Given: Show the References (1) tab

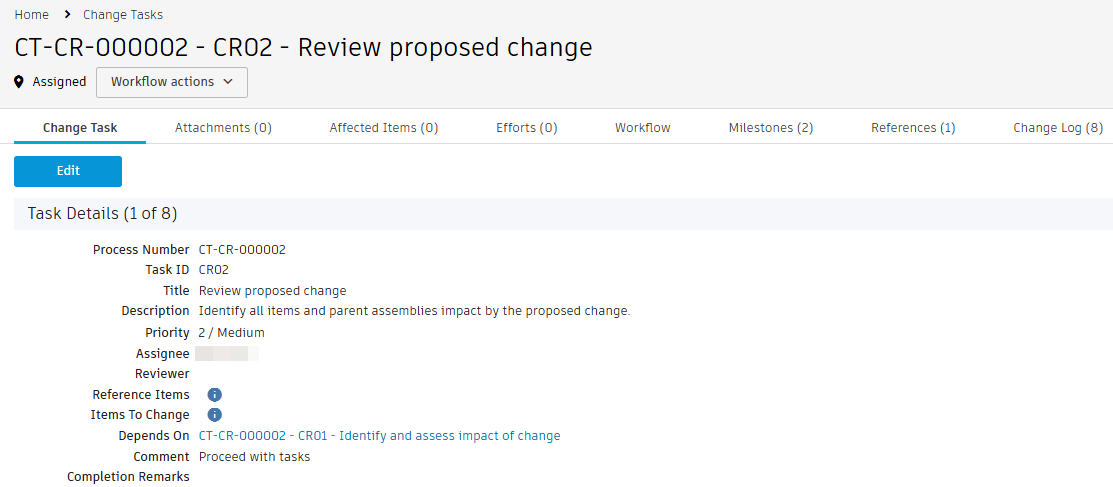Looking at the screenshot, I should pos(913,128).
